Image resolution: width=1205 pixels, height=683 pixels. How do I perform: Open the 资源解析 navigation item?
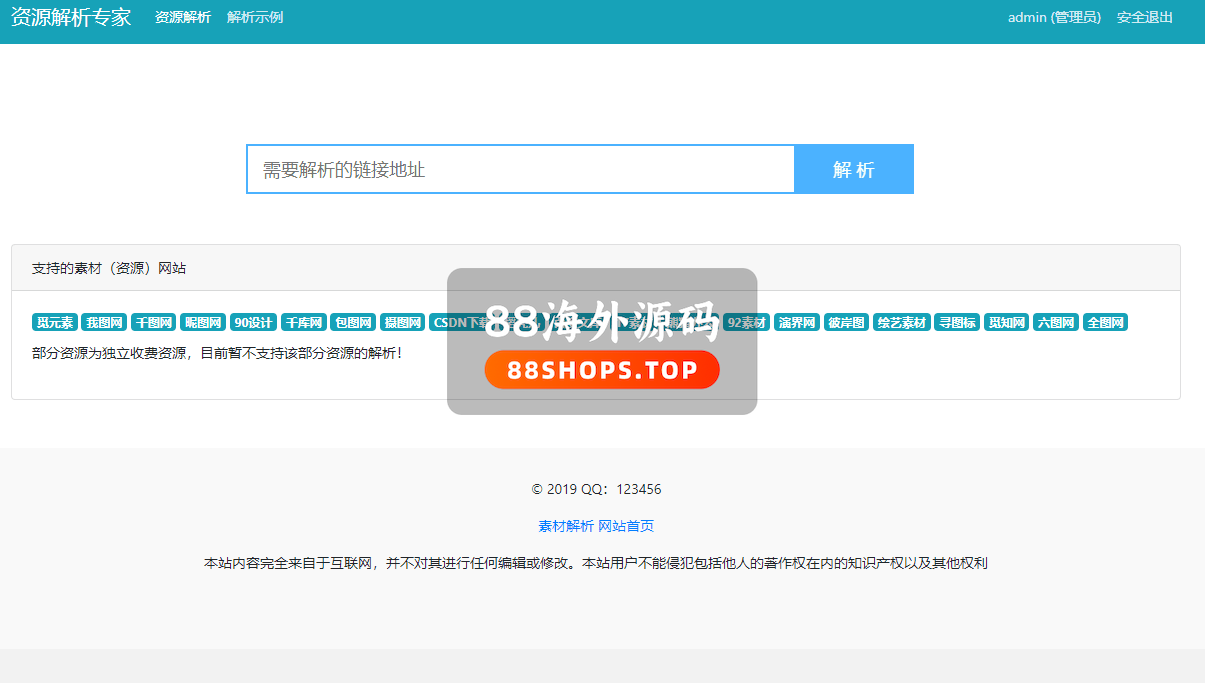tap(183, 17)
